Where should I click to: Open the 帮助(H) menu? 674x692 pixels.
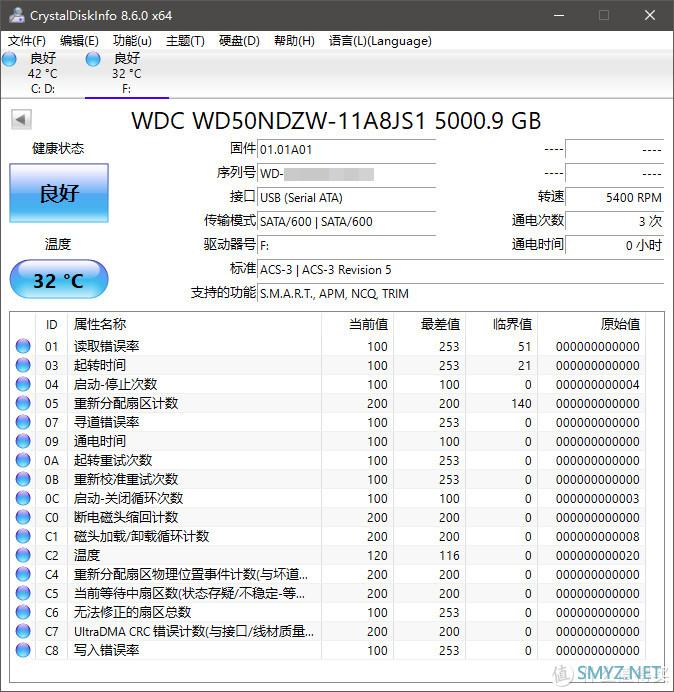click(294, 41)
